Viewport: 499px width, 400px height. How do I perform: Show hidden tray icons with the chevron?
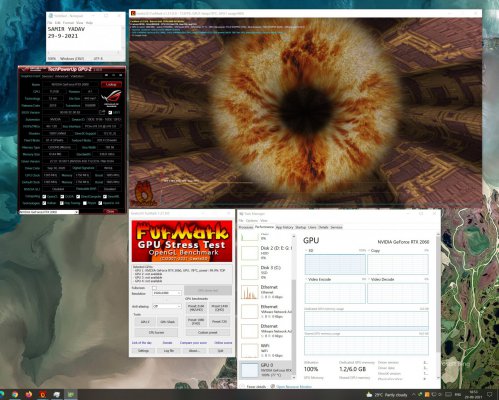[414, 395]
